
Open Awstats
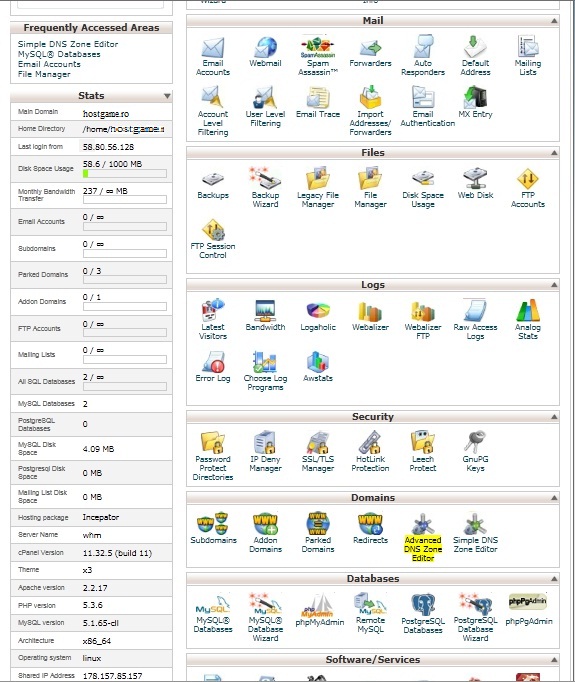point(318,367)
